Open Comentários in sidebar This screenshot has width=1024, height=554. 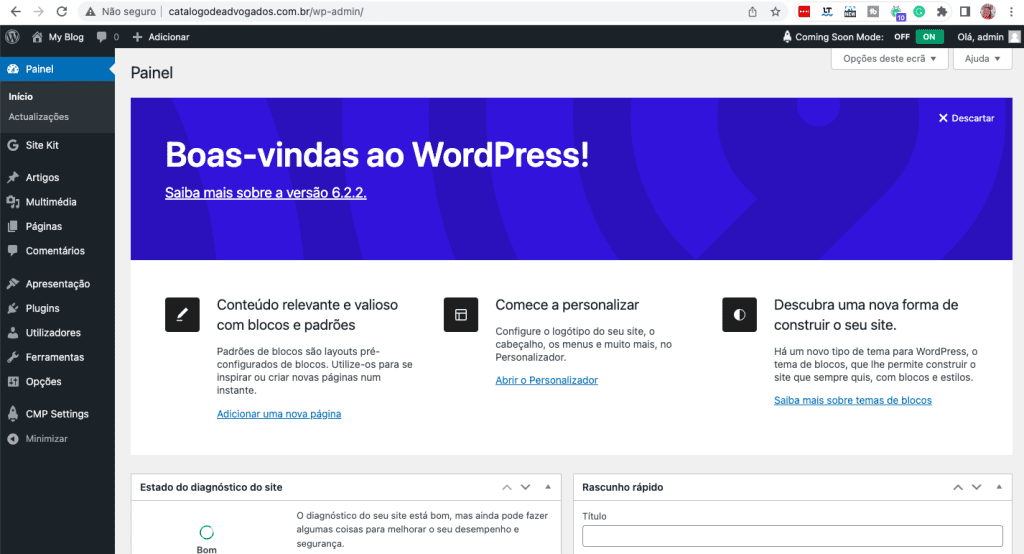[x=55, y=251]
